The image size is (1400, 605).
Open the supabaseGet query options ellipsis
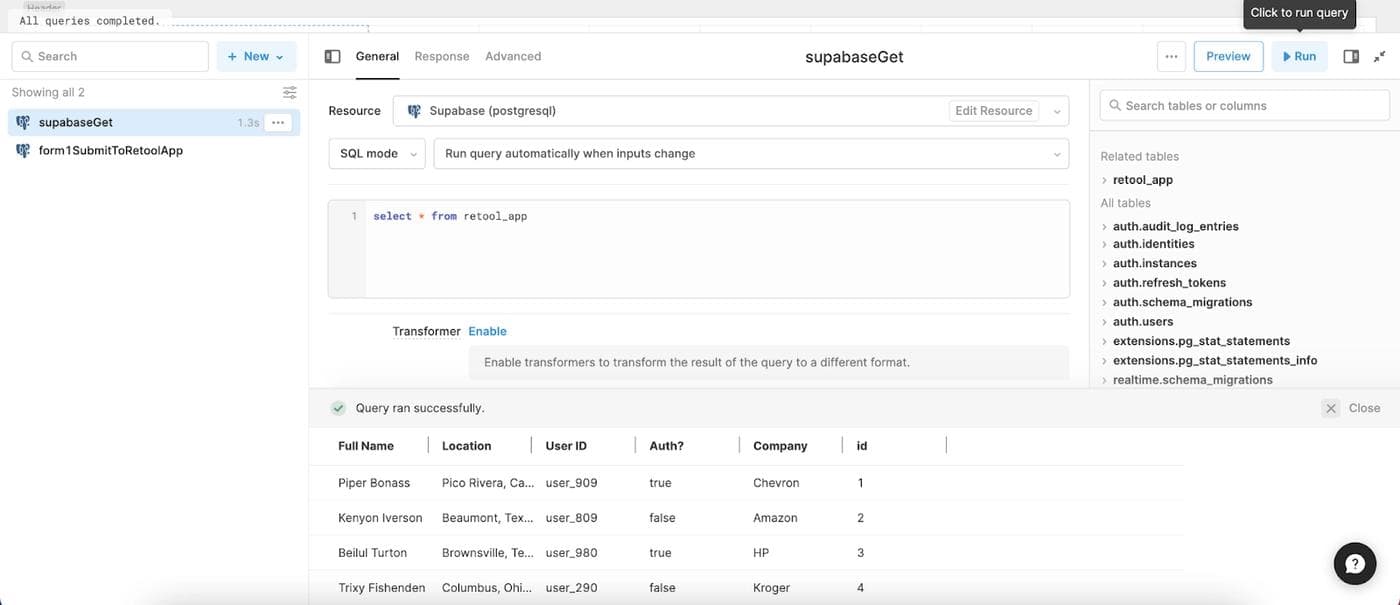coord(278,123)
